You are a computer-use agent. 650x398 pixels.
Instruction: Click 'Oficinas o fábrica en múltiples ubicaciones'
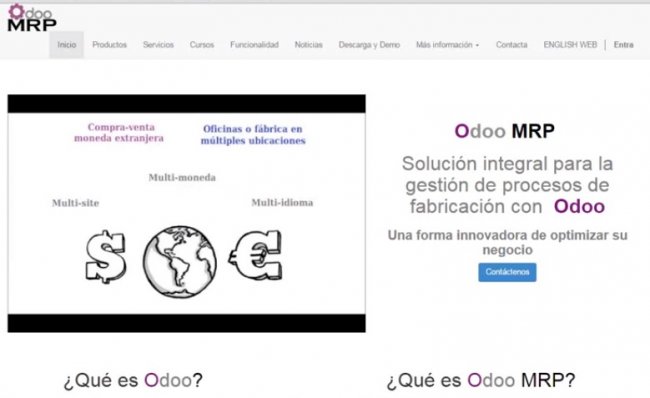253,135
